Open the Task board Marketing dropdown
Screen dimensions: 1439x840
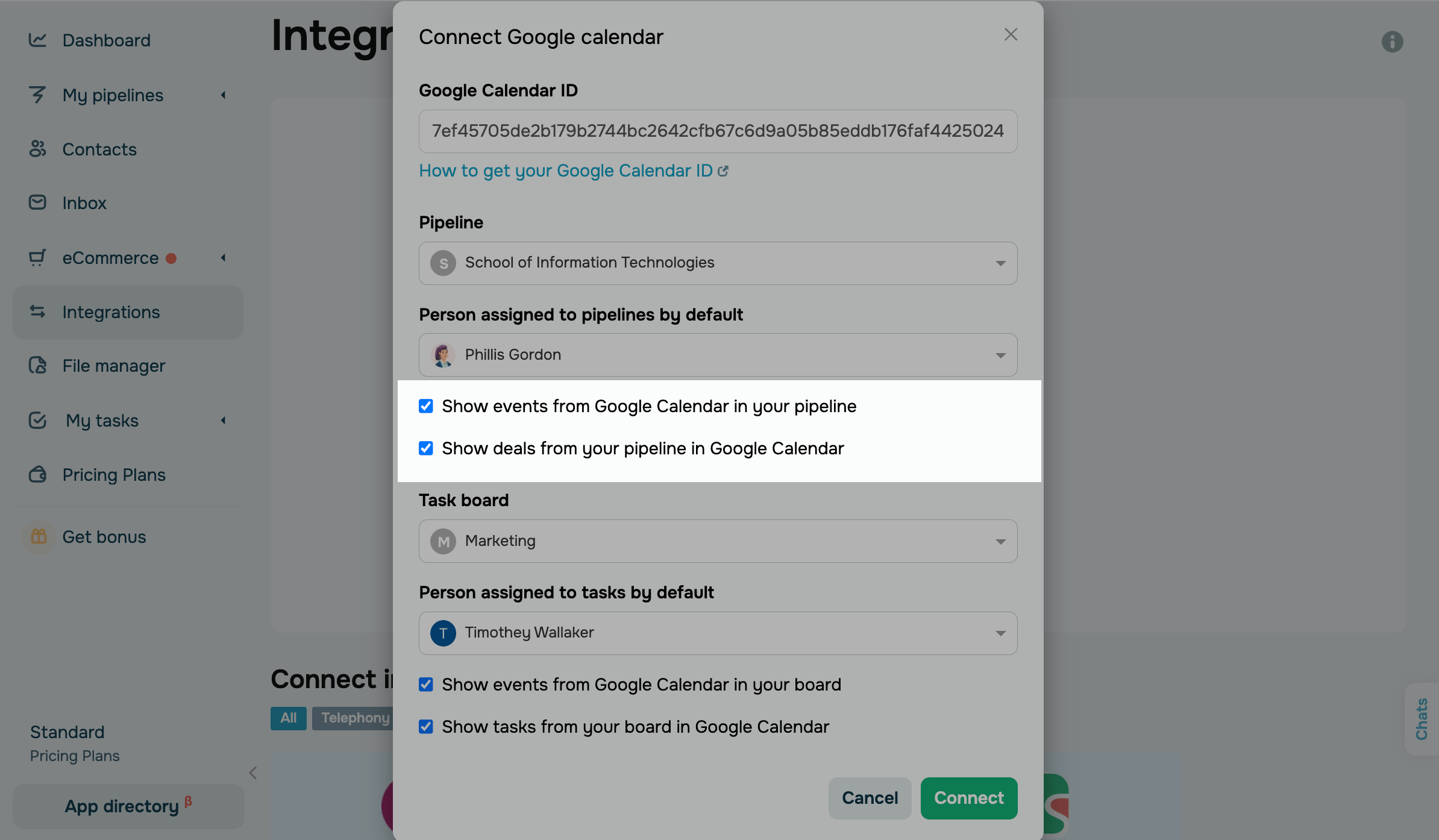coord(717,541)
